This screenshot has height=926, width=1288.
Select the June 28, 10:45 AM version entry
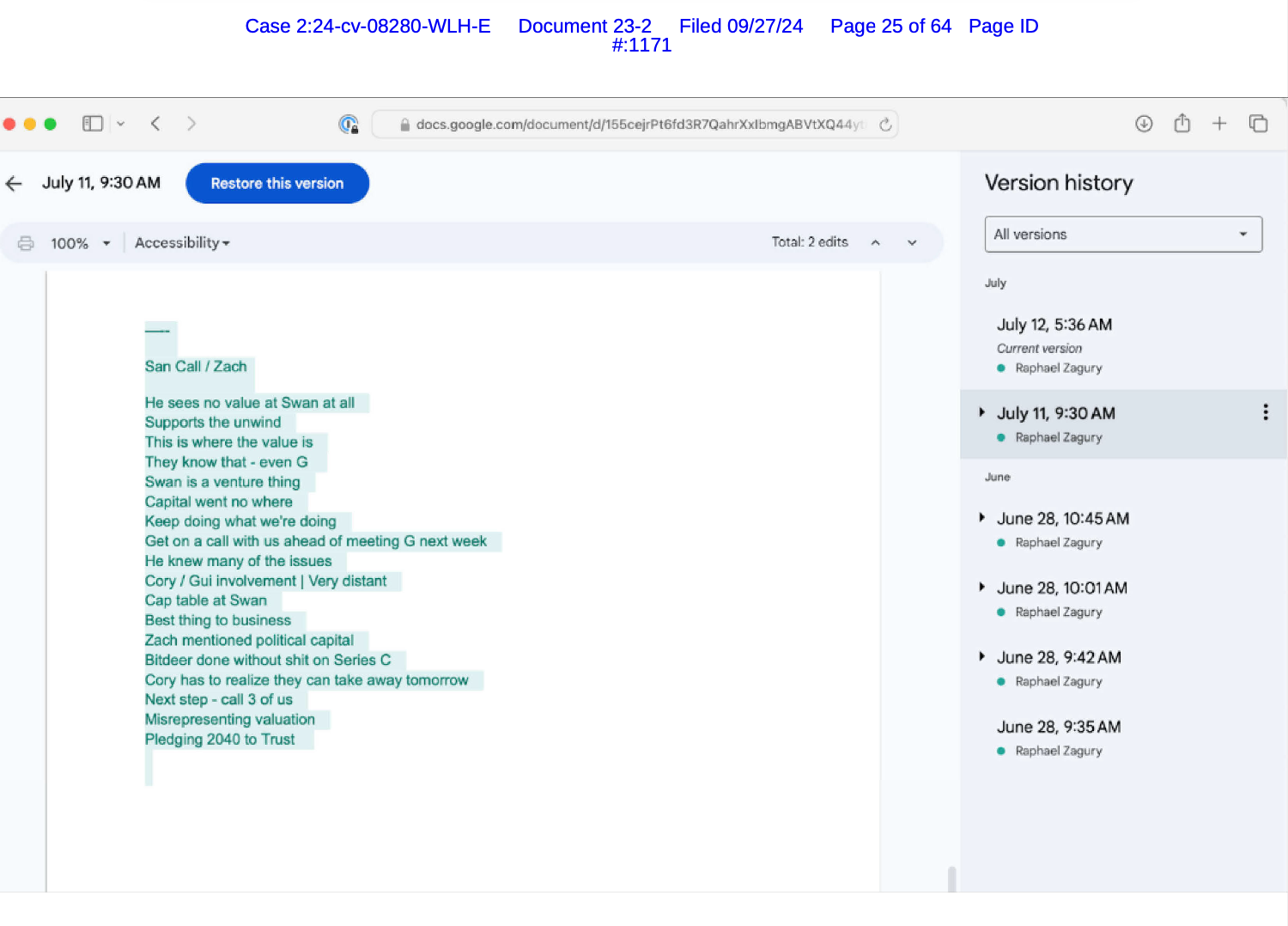coord(1123,529)
